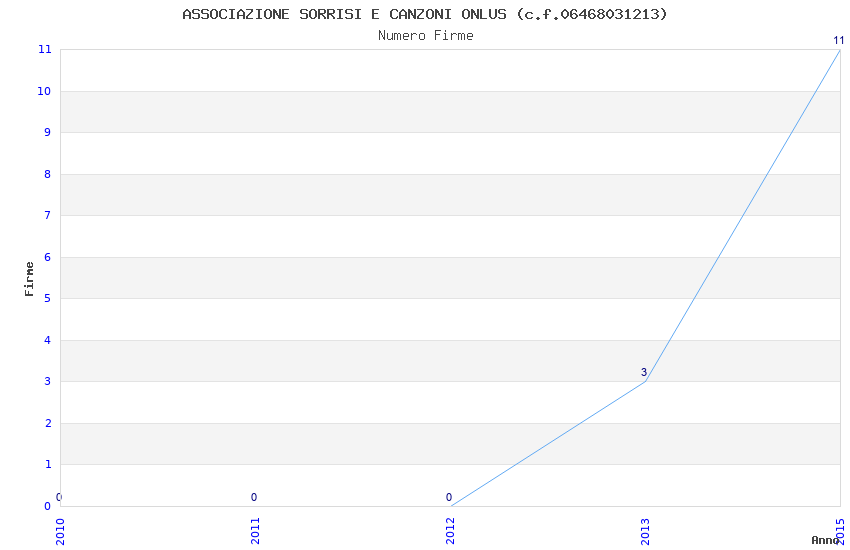This screenshot has width=850, height=550.
Task: Click the y-axis tick value 7
Action: tap(48, 215)
